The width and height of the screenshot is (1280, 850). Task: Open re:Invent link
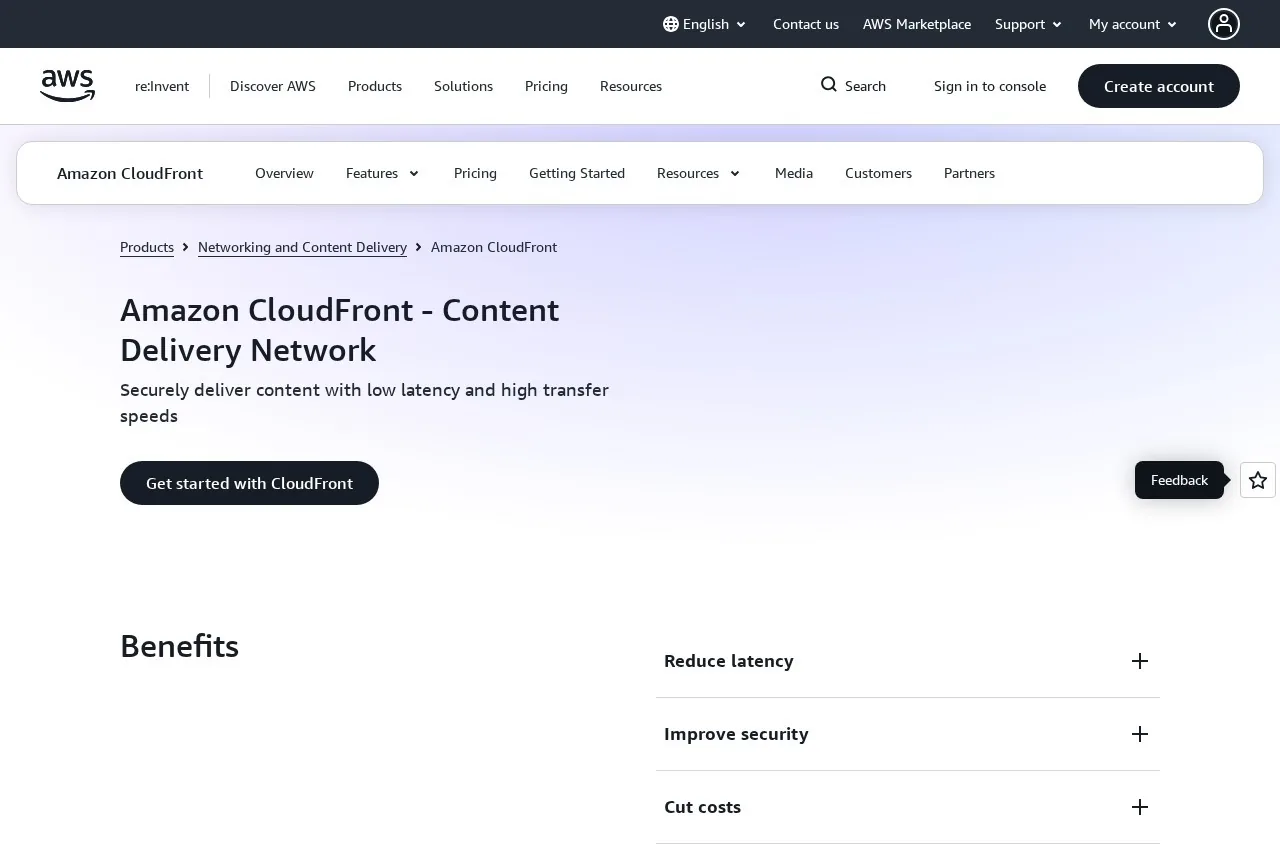162,86
